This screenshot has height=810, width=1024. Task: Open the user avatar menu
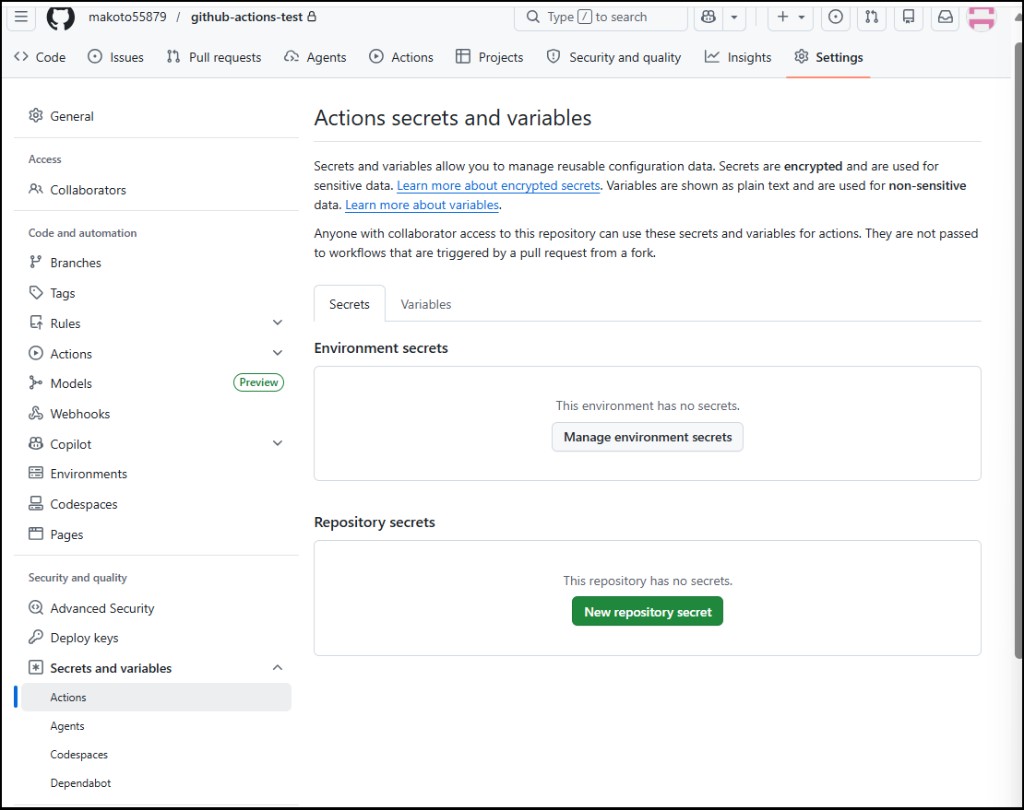(981, 17)
